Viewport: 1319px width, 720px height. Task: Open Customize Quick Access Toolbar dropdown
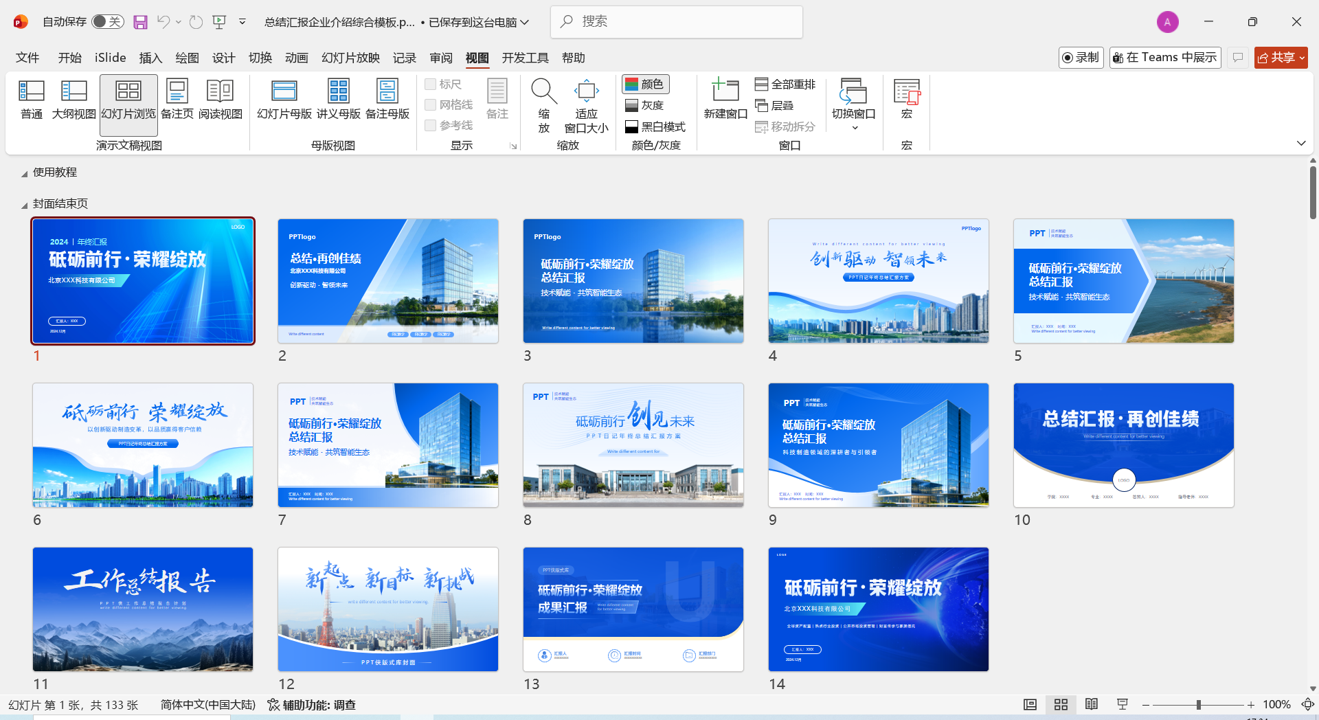tap(242, 22)
